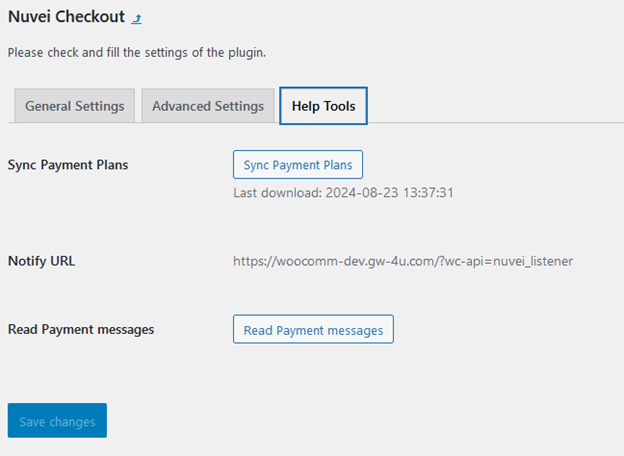Select the Help Tools tab
The image size is (624, 456).
pos(323,106)
